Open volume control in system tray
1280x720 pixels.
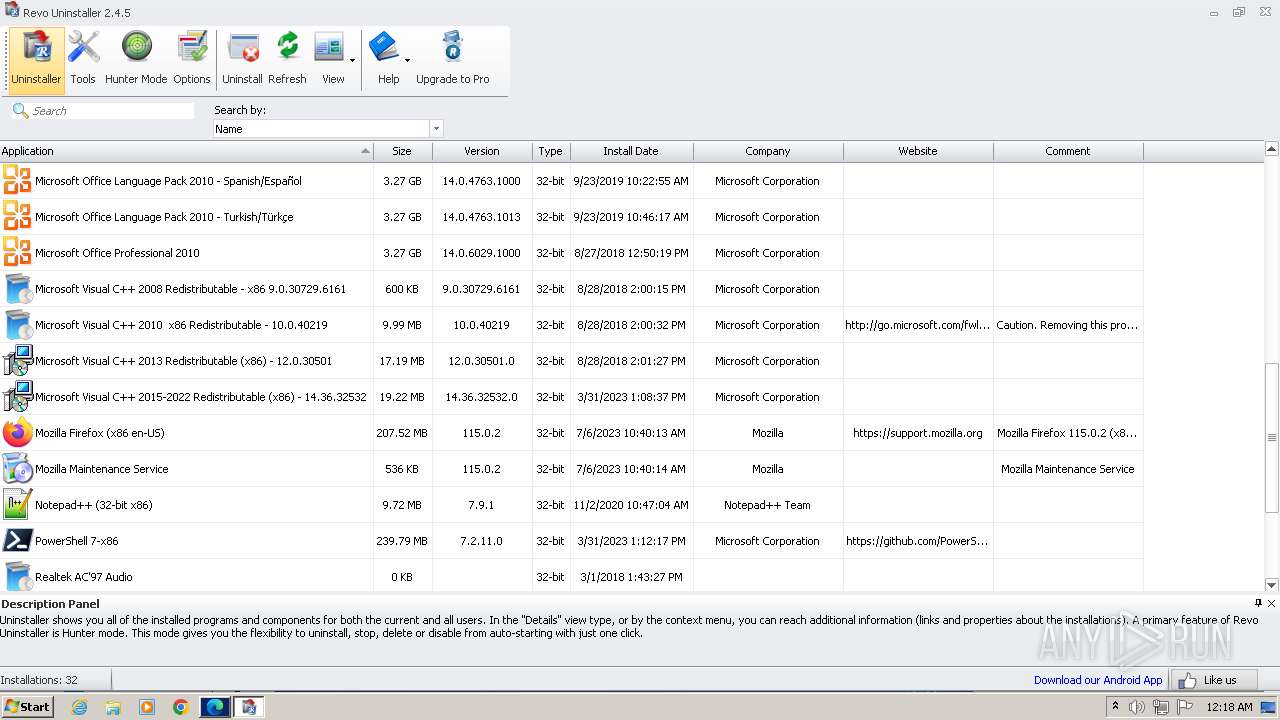(1138, 707)
